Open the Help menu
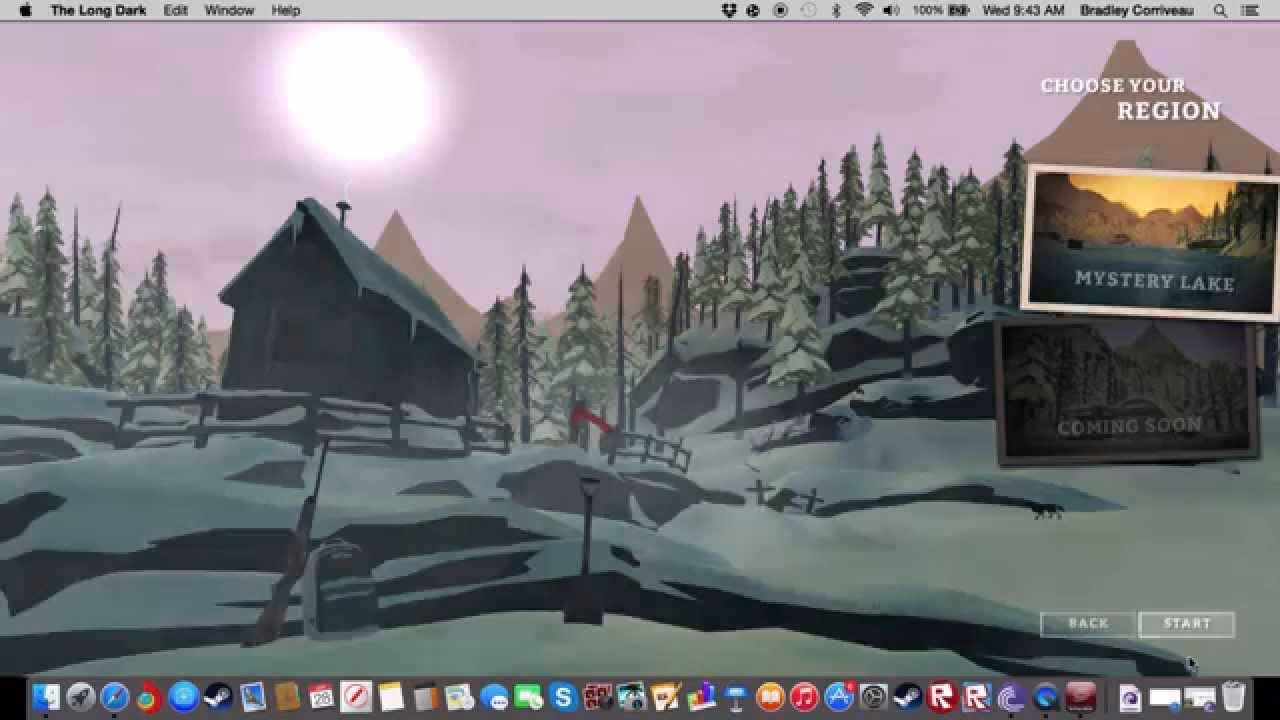This screenshot has width=1280, height=720. coord(286,10)
